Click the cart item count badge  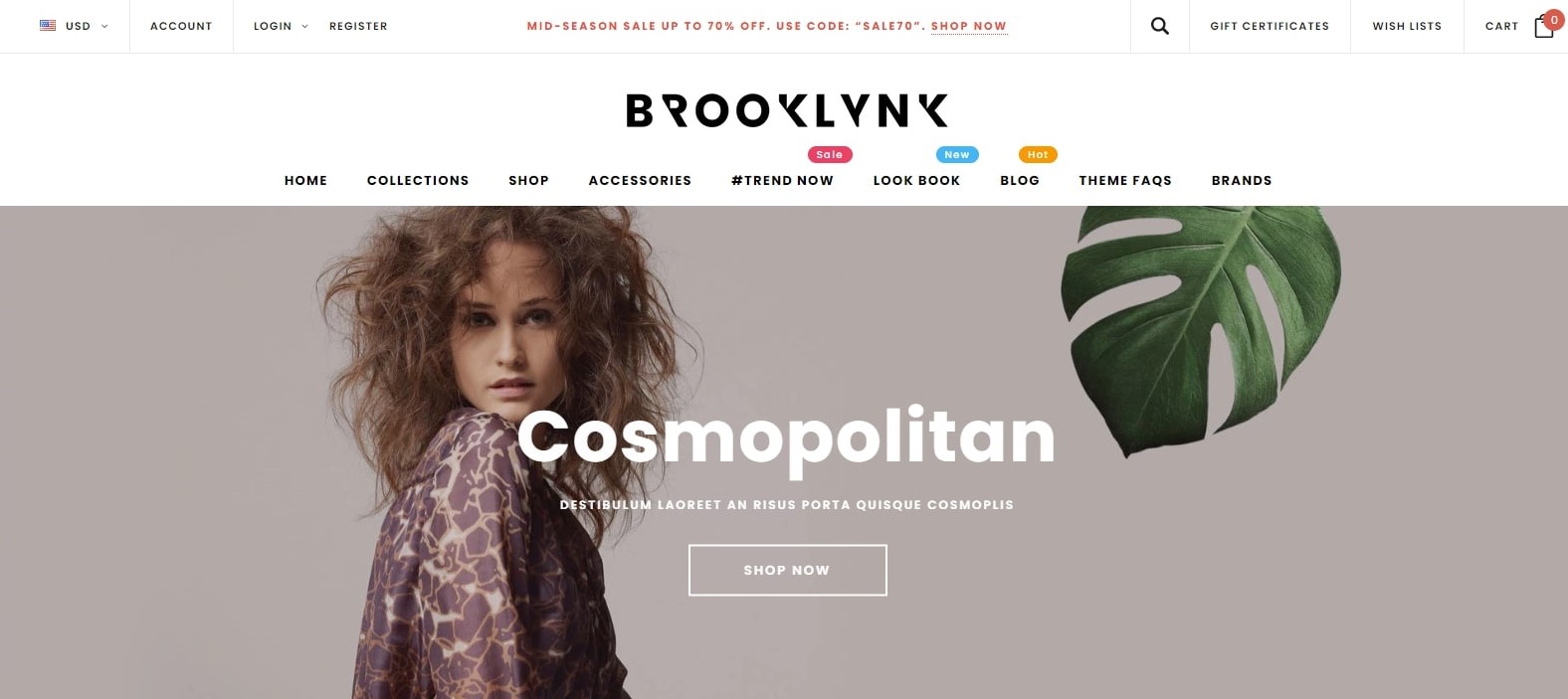(x=1554, y=20)
